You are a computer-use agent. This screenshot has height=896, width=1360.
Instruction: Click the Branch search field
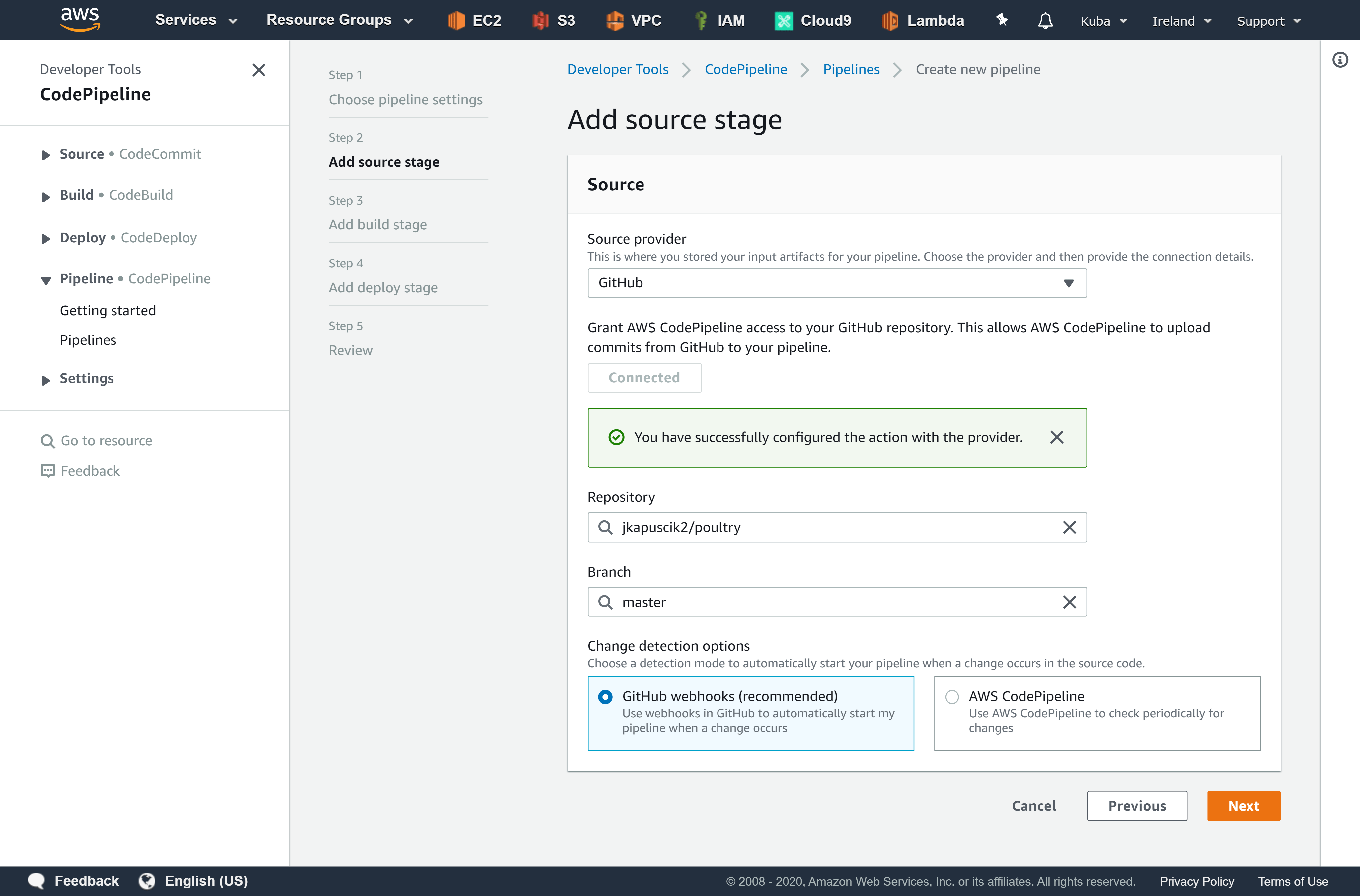click(837, 602)
